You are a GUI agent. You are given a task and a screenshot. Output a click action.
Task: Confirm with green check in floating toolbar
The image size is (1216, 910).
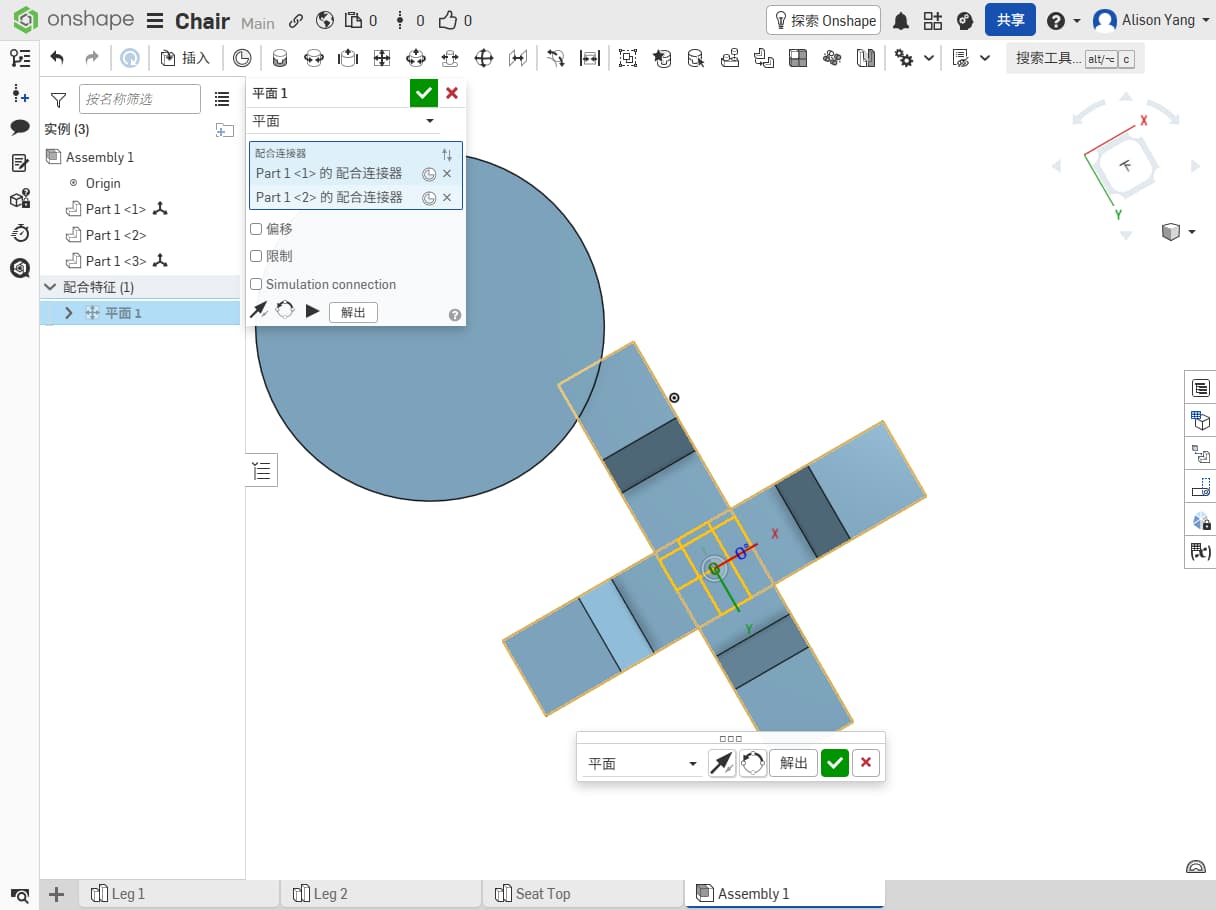tap(835, 764)
